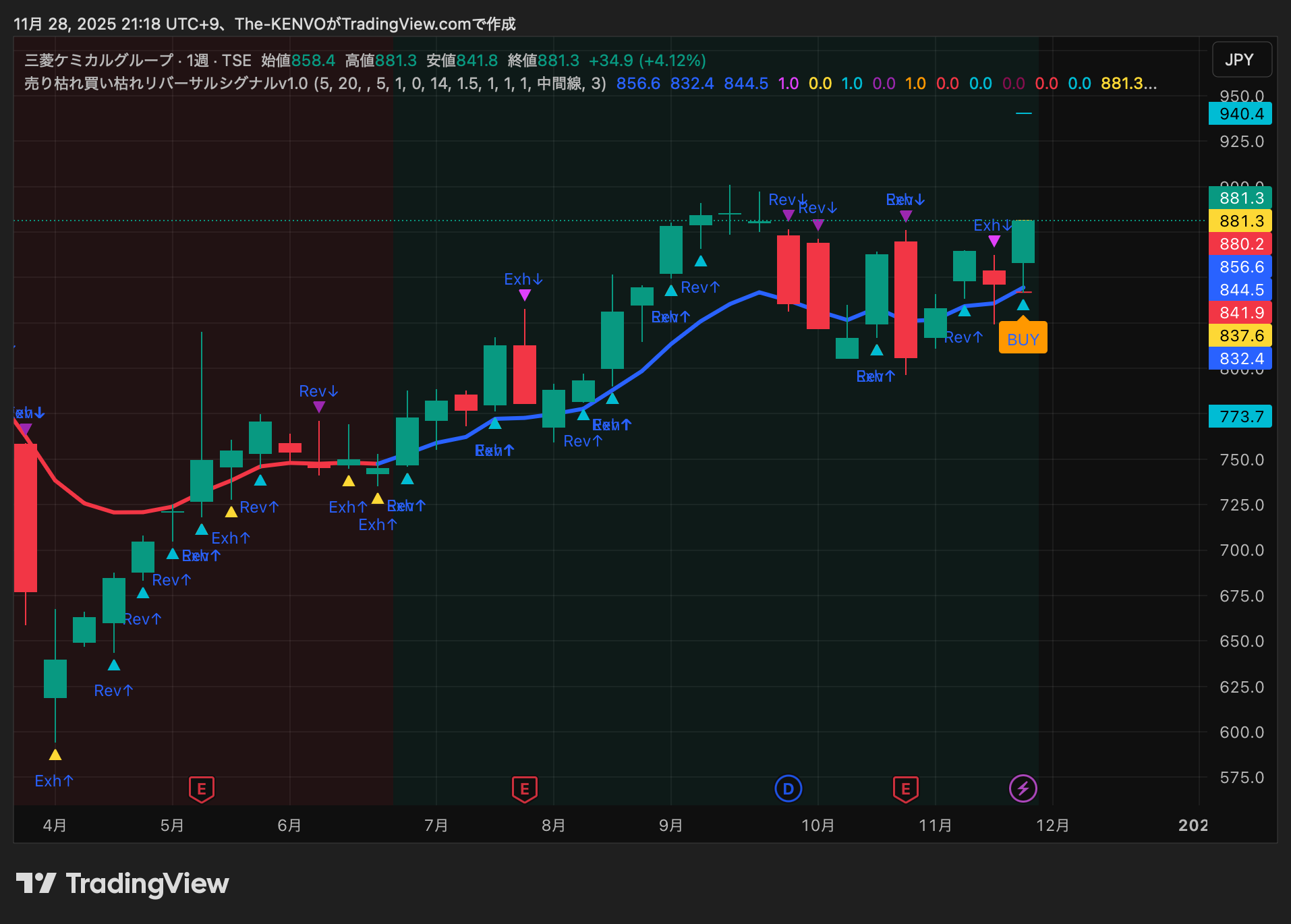Open the blue dividend D marker
The width and height of the screenshot is (1291, 924).
point(788,788)
